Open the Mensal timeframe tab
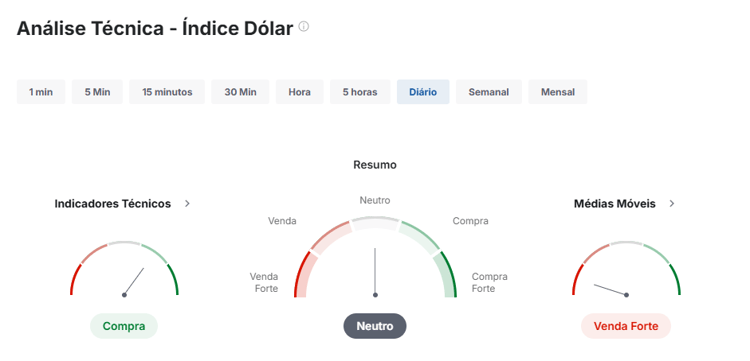 tap(558, 92)
